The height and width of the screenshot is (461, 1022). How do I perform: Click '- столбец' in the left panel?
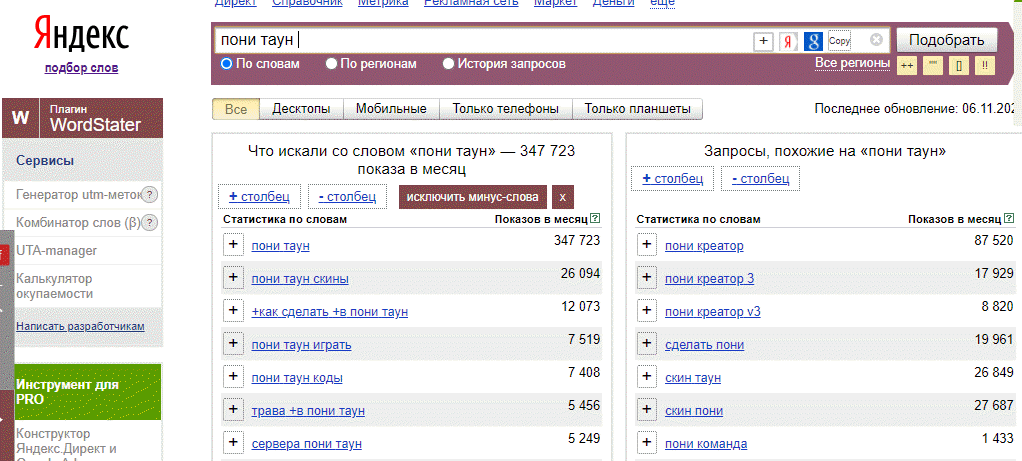pos(347,196)
